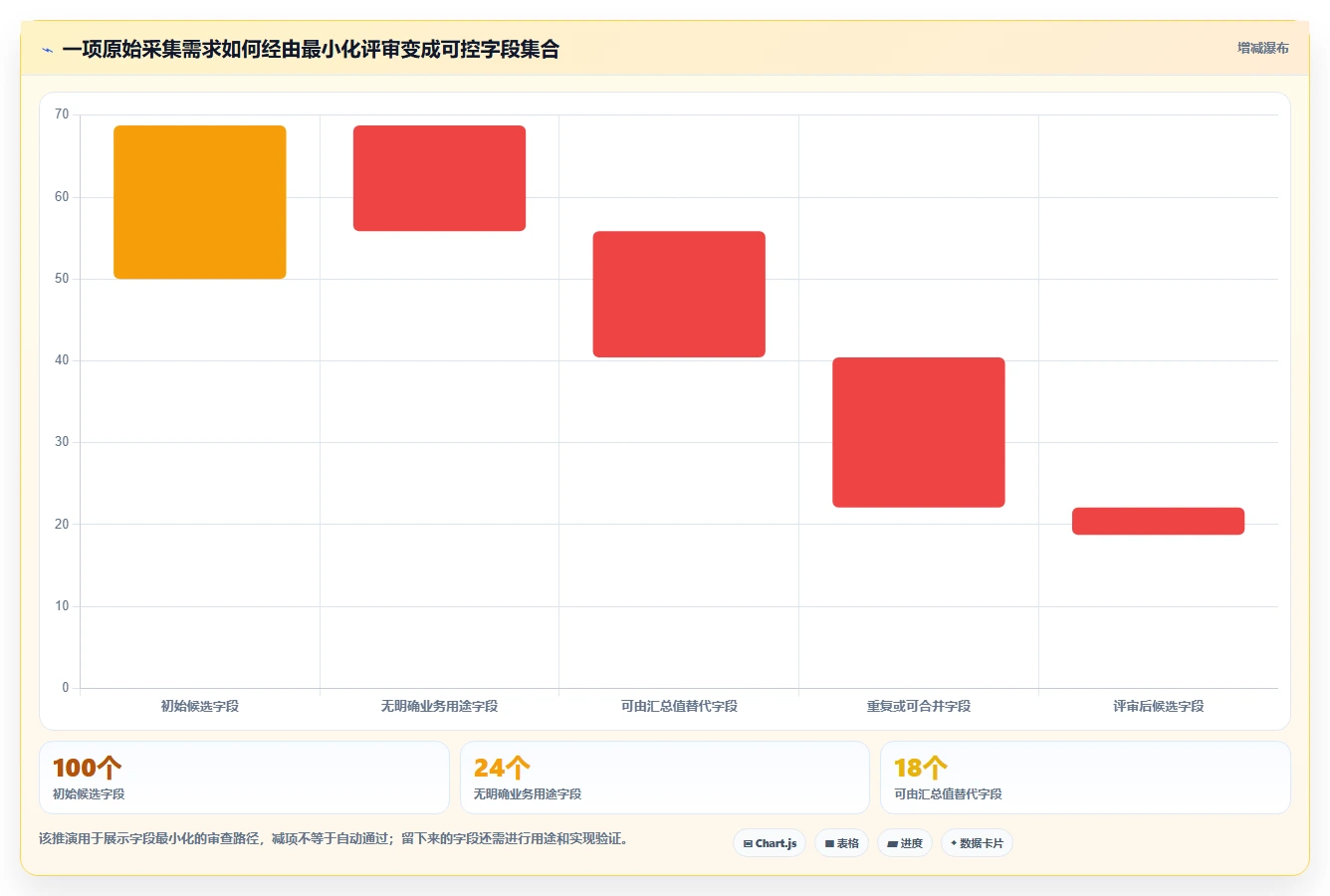Open the 24个 无明确业务用途字段 data card

(665, 778)
